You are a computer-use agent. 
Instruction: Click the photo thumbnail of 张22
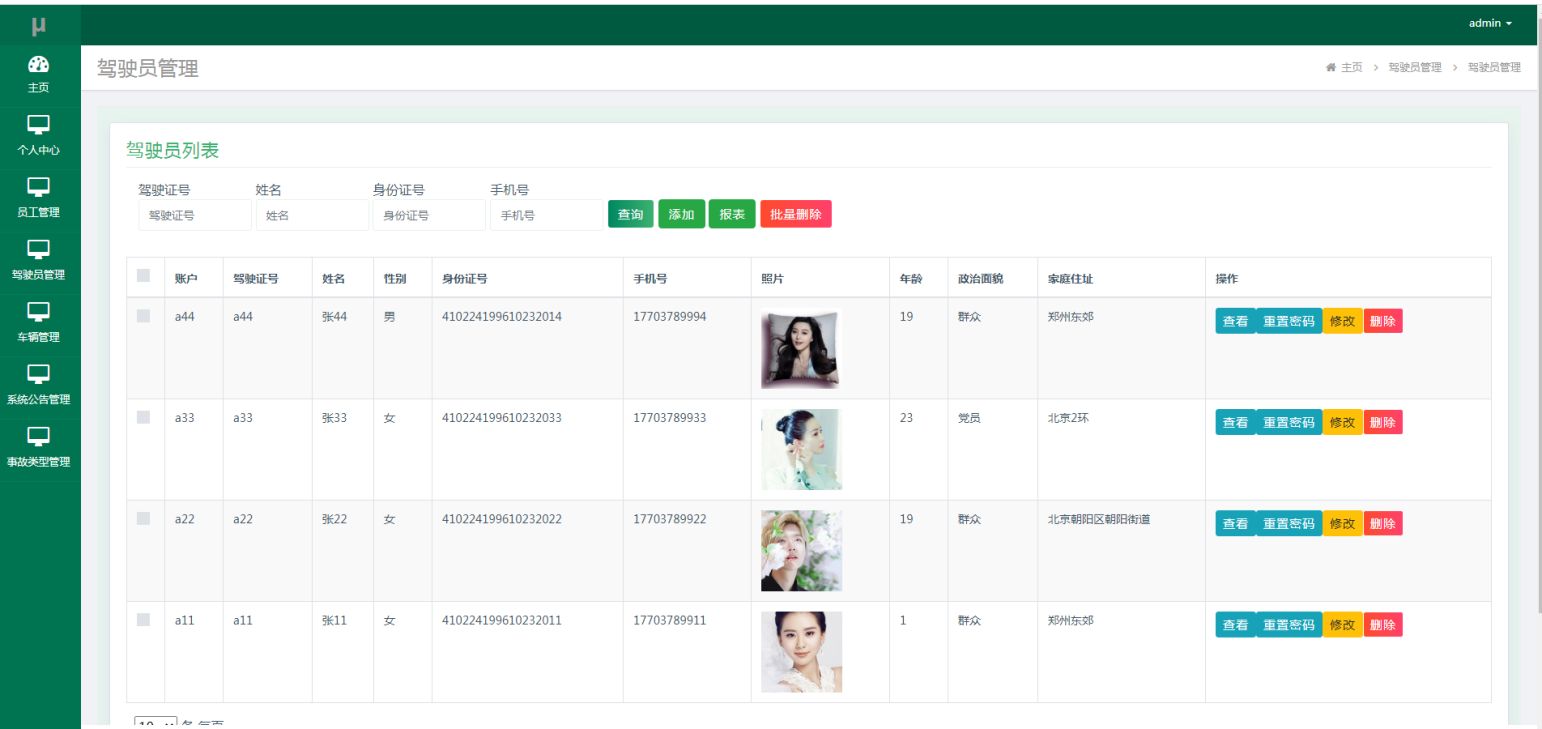tap(801, 551)
